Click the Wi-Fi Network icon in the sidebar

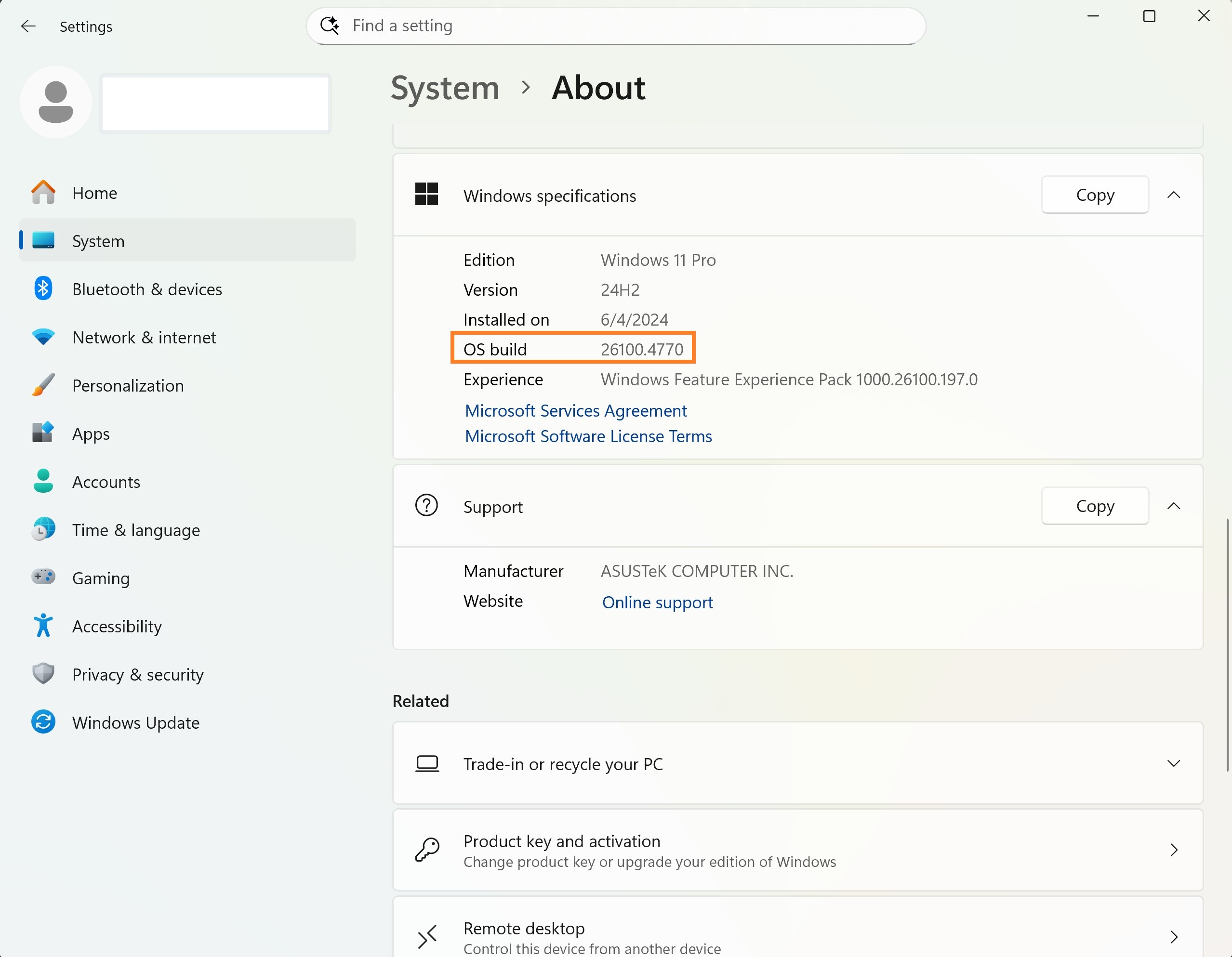point(43,337)
